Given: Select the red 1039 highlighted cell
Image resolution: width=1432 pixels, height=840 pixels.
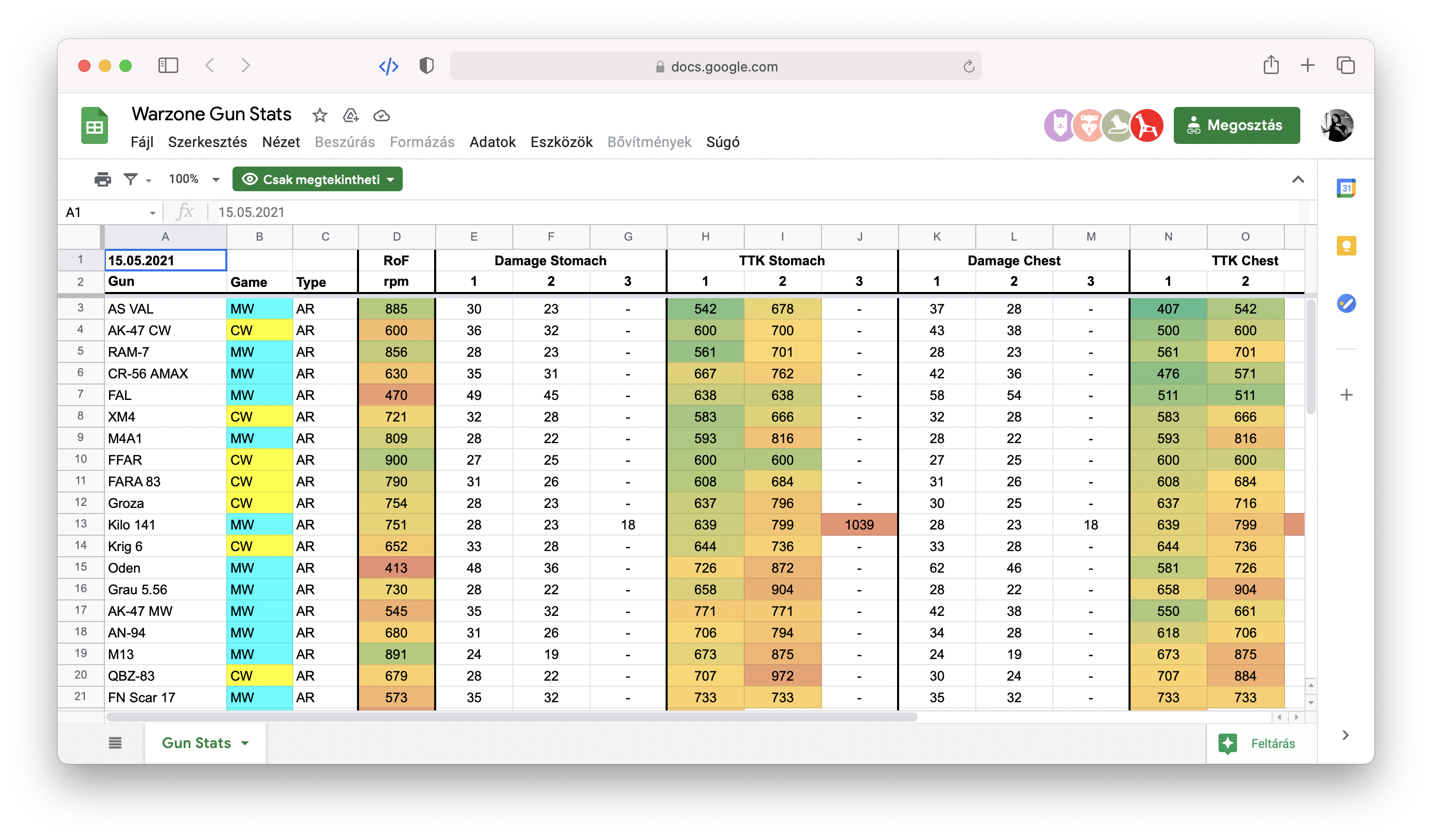Looking at the screenshot, I should (858, 524).
